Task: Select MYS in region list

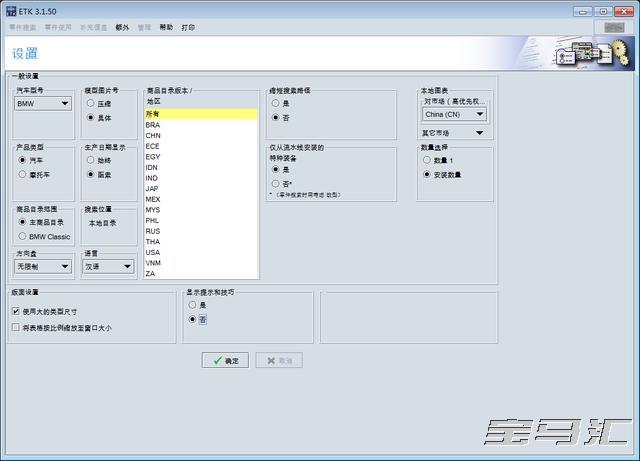Action: (x=201, y=210)
